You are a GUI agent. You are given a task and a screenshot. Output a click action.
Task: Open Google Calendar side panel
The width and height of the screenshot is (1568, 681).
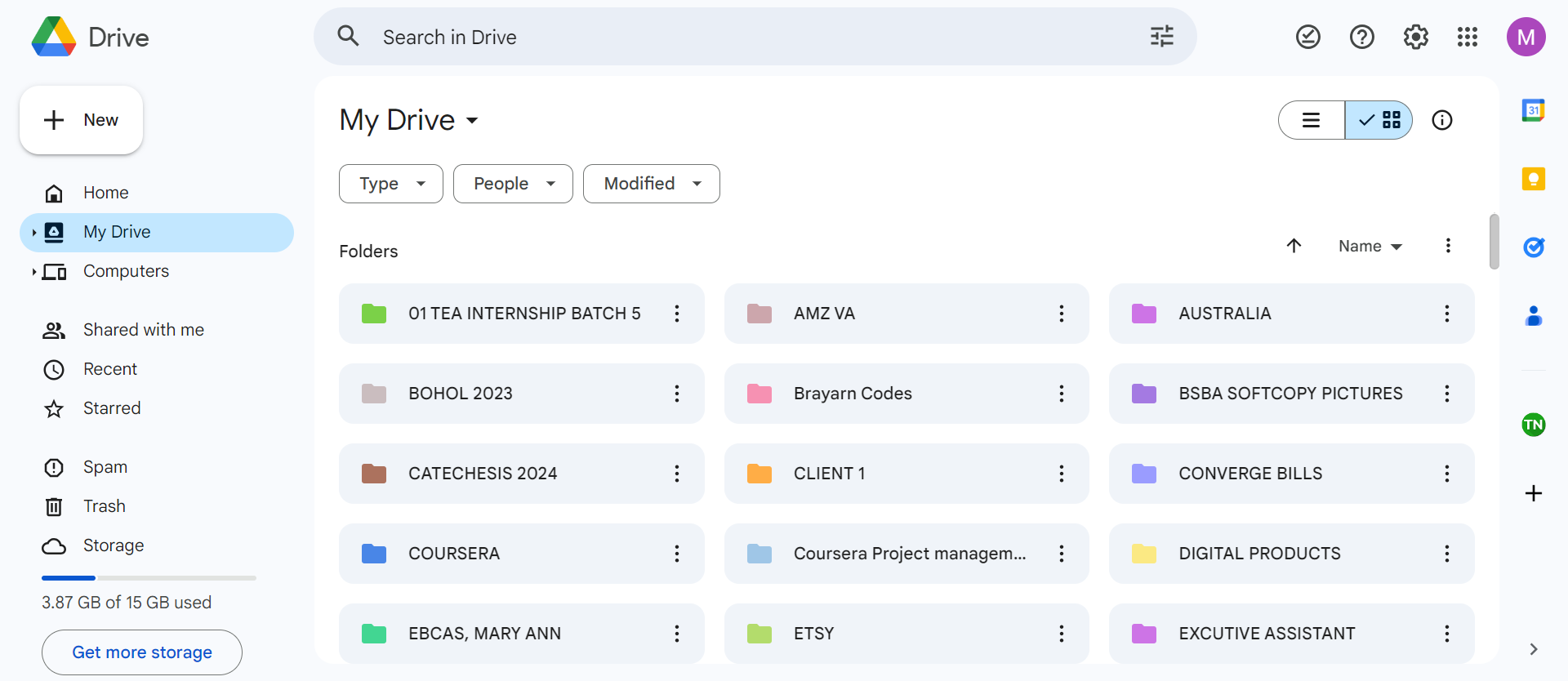click(x=1533, y=110)
